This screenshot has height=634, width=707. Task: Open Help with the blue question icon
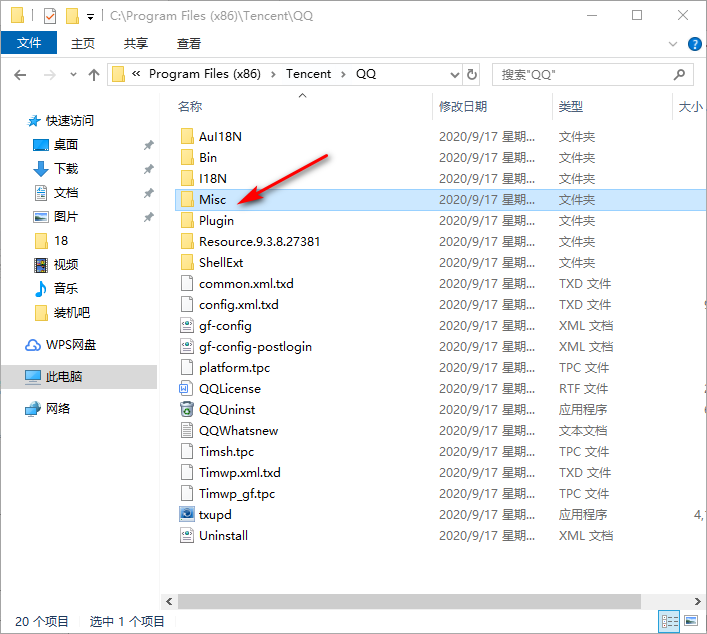(x=694, y=44)
